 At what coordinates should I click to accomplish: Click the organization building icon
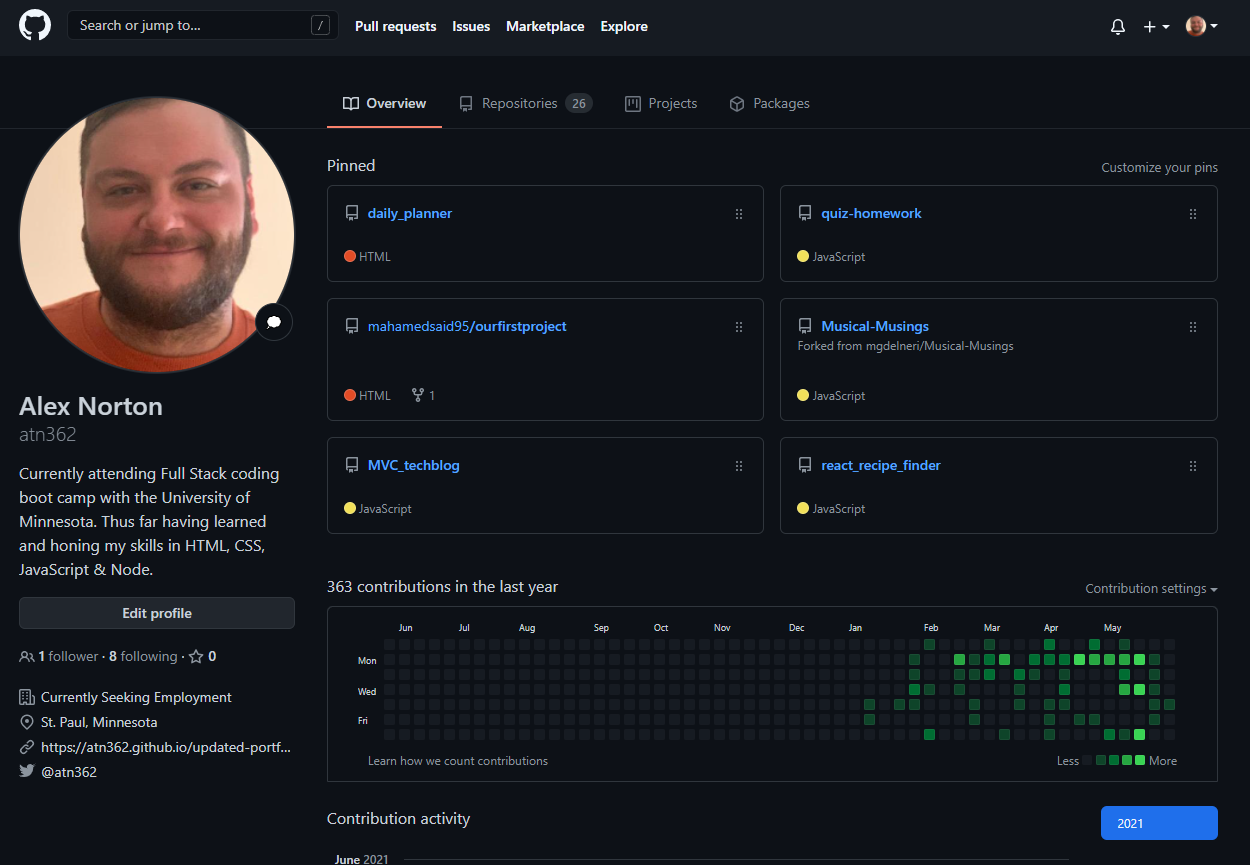(x=27, y=697)
